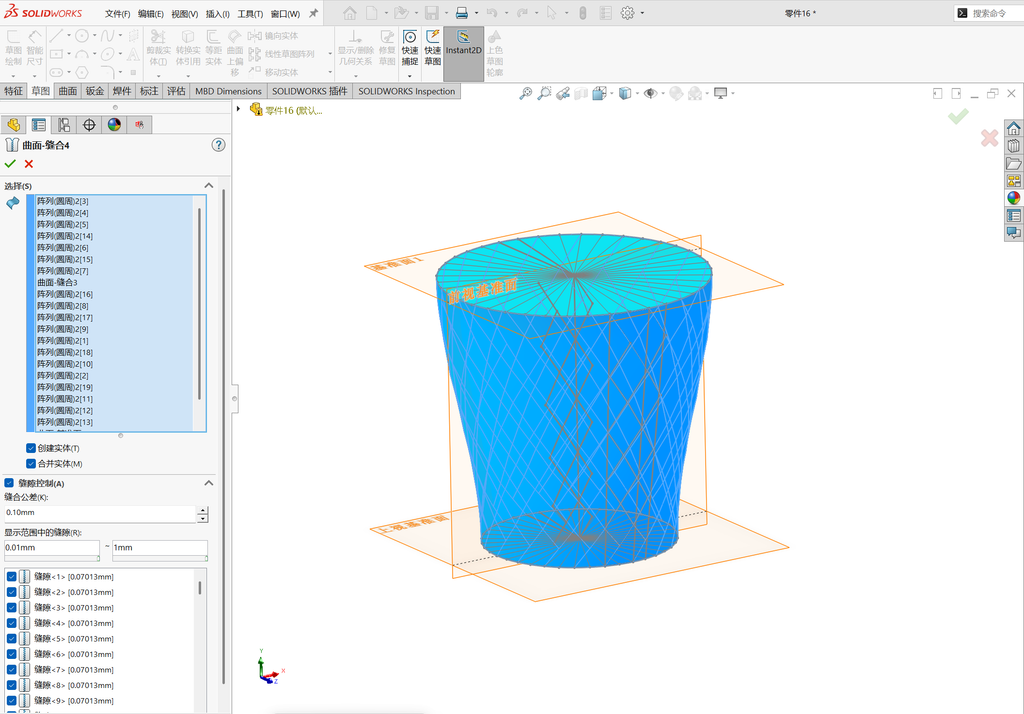Click the Previous View icon
The width and height of the screenshot is (1024, 714).
pos(563,94)
